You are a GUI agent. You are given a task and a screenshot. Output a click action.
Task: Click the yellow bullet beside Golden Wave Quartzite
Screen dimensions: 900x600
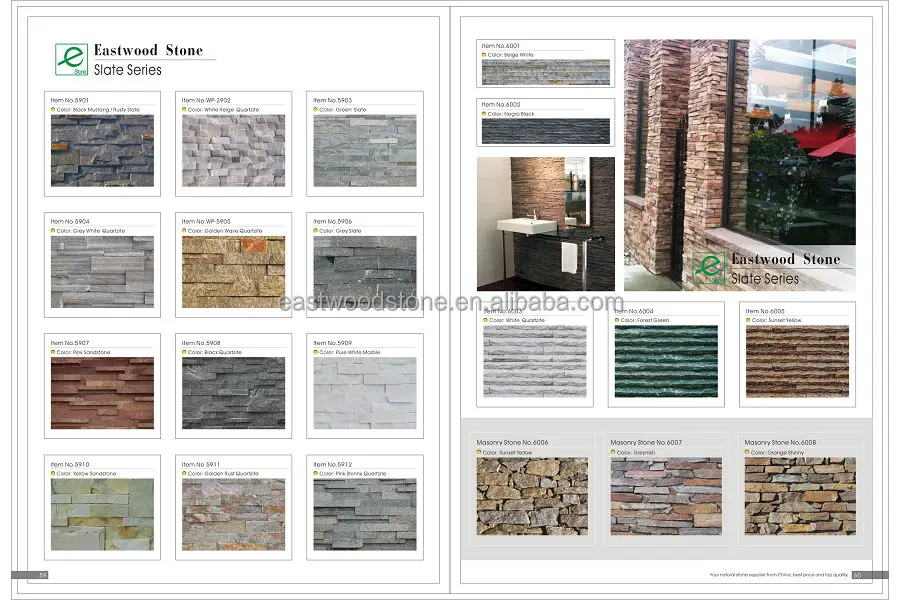[184, 231]
